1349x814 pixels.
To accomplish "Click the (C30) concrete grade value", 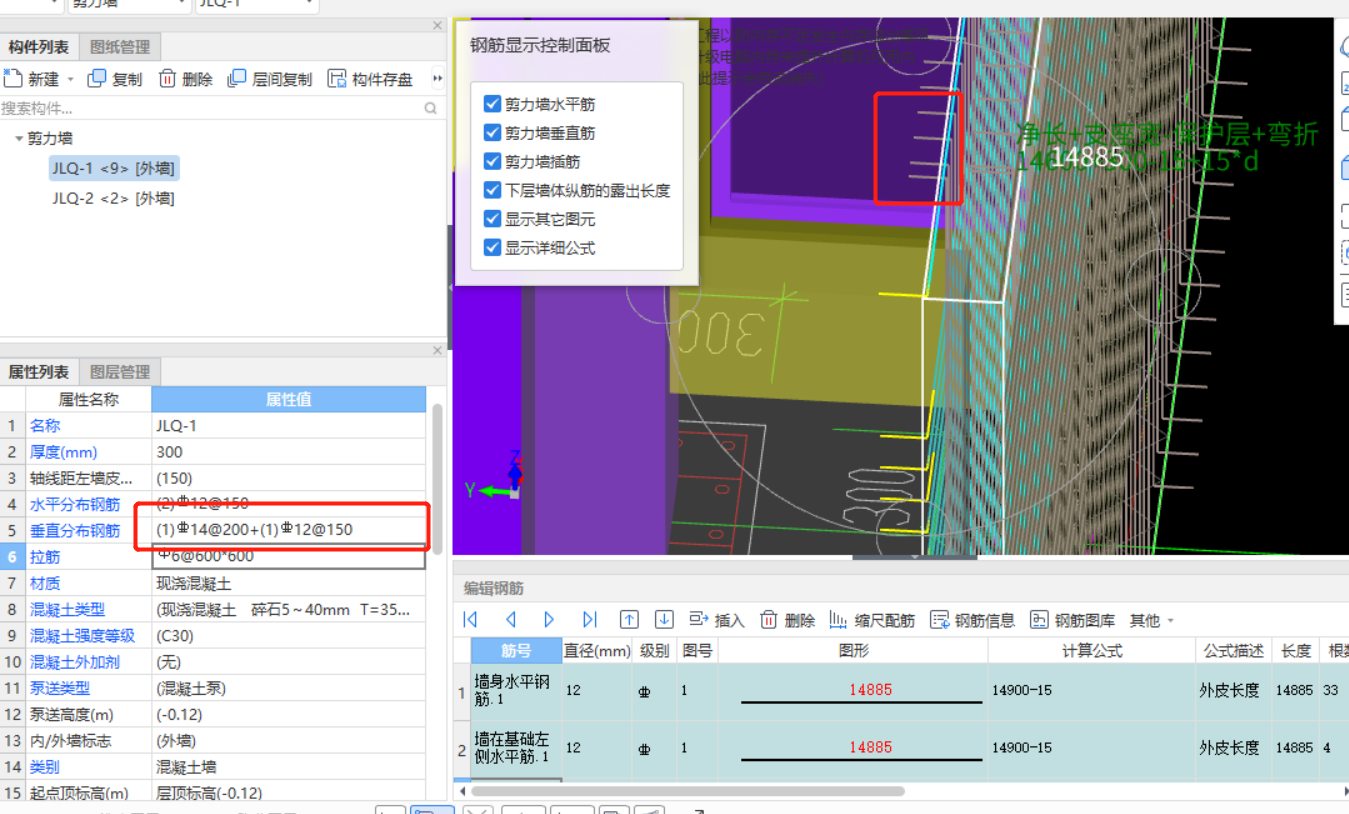I will [x=175, y=635].
